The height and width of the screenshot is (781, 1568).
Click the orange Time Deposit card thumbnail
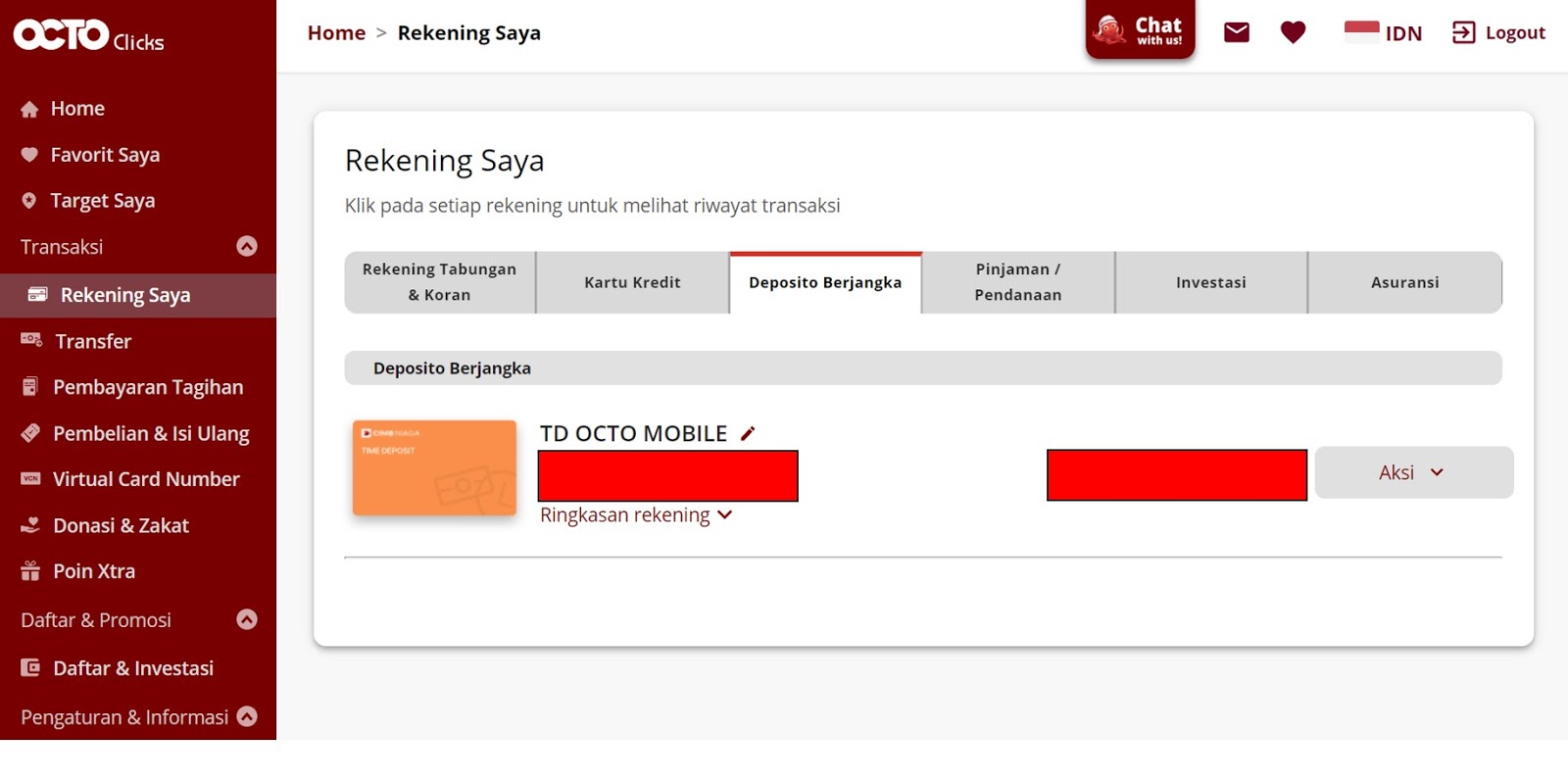pos(434,467)
